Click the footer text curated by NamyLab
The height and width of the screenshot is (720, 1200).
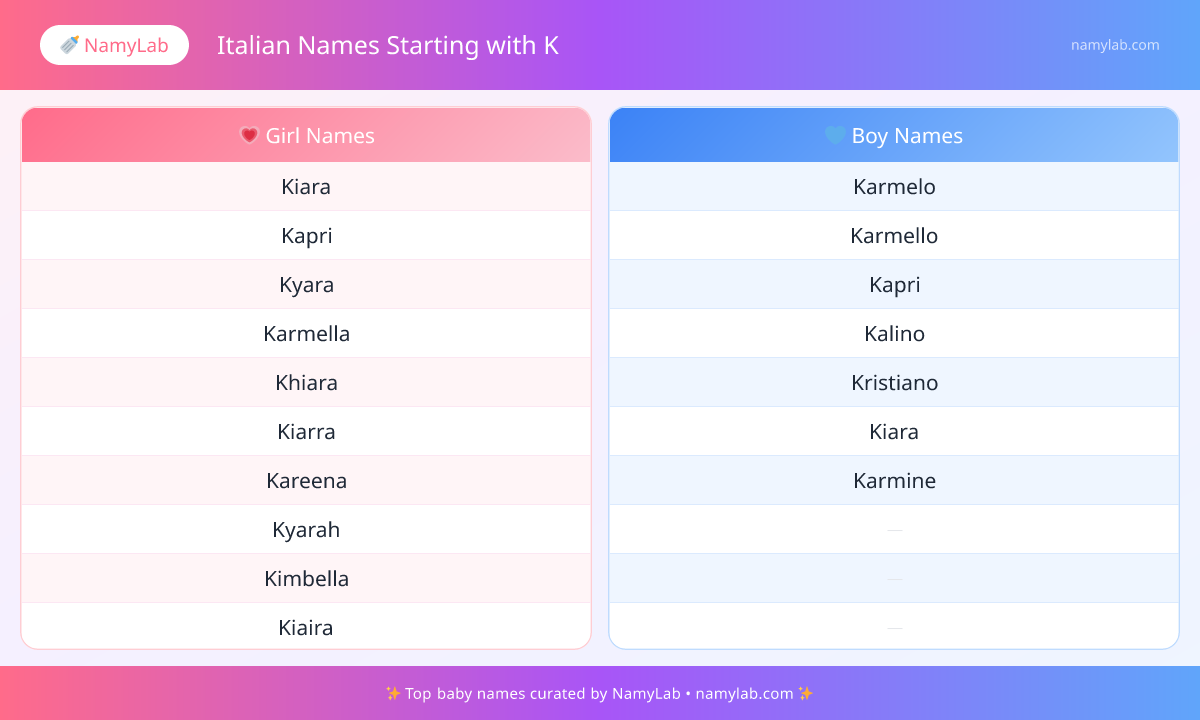[600, 693]
